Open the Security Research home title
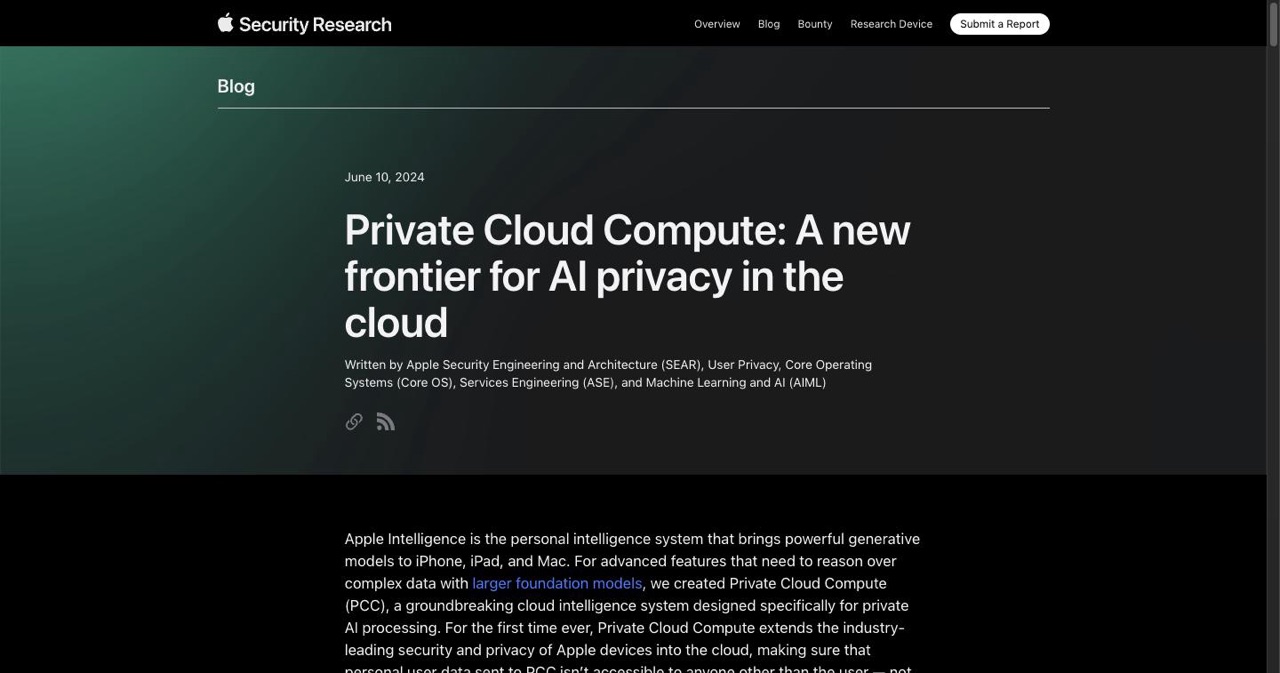Image resolution: width=1280 pixels, height=673 pixels. pos(315,24)
